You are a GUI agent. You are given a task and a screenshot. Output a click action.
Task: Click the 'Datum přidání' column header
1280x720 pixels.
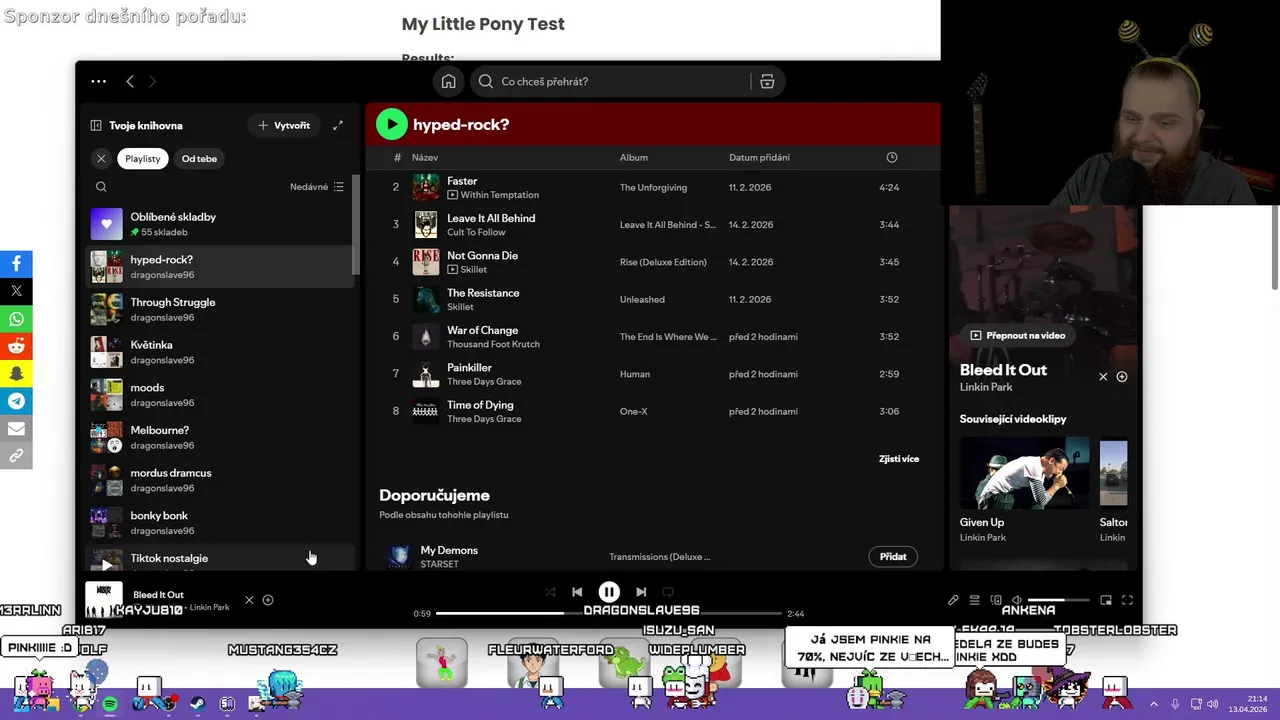pos(759,157)
